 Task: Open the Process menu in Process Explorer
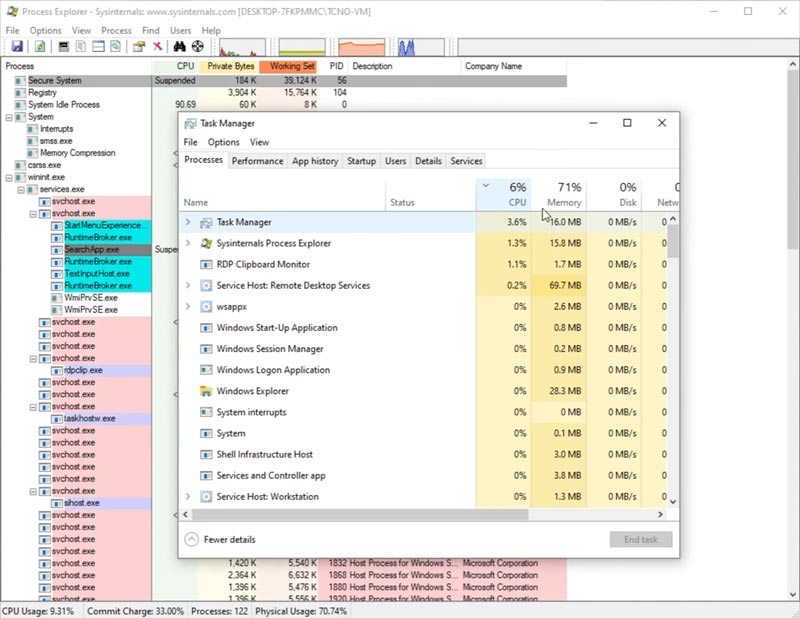click(116, 31)
